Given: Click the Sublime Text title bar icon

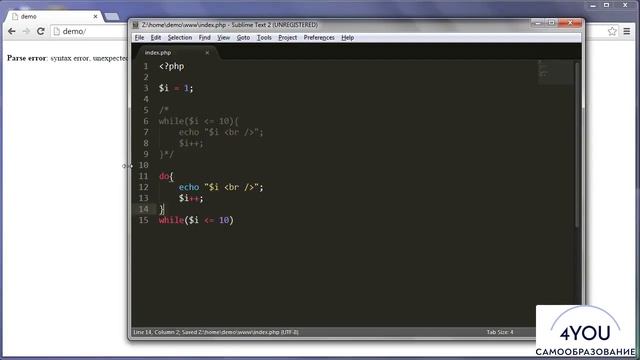Looking at the screenshot, I should [x=136, y=25].
